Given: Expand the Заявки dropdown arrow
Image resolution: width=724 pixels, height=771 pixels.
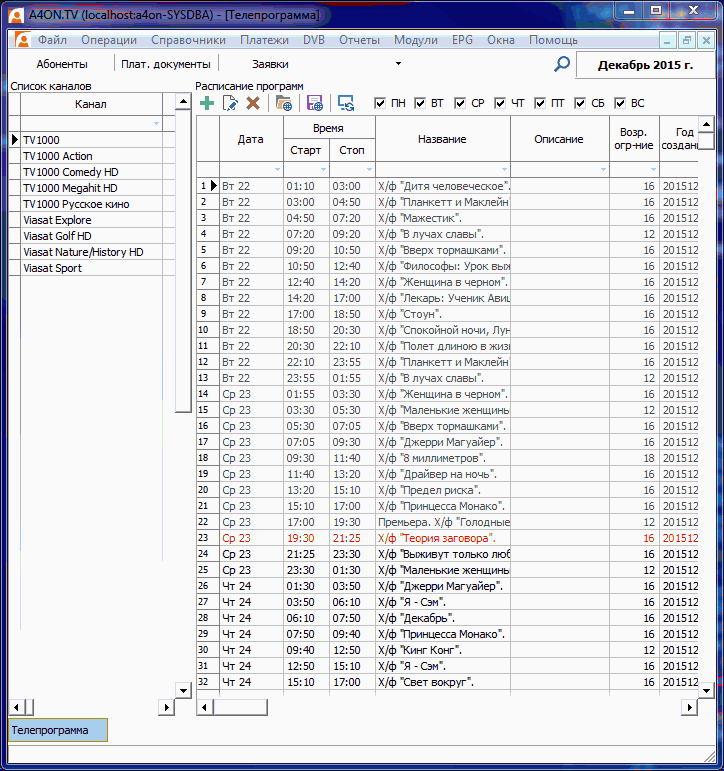Looking at the screenshot, I should (x=399, y=64).
